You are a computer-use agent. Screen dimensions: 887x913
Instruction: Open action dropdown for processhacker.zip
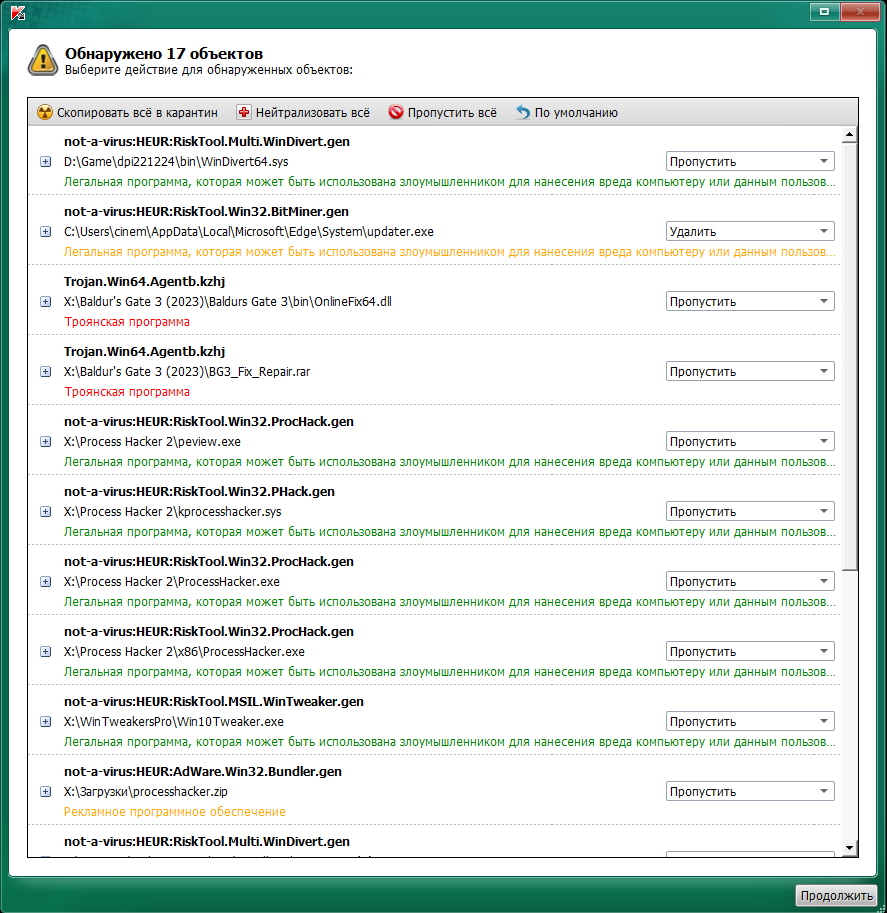[750, 791]
